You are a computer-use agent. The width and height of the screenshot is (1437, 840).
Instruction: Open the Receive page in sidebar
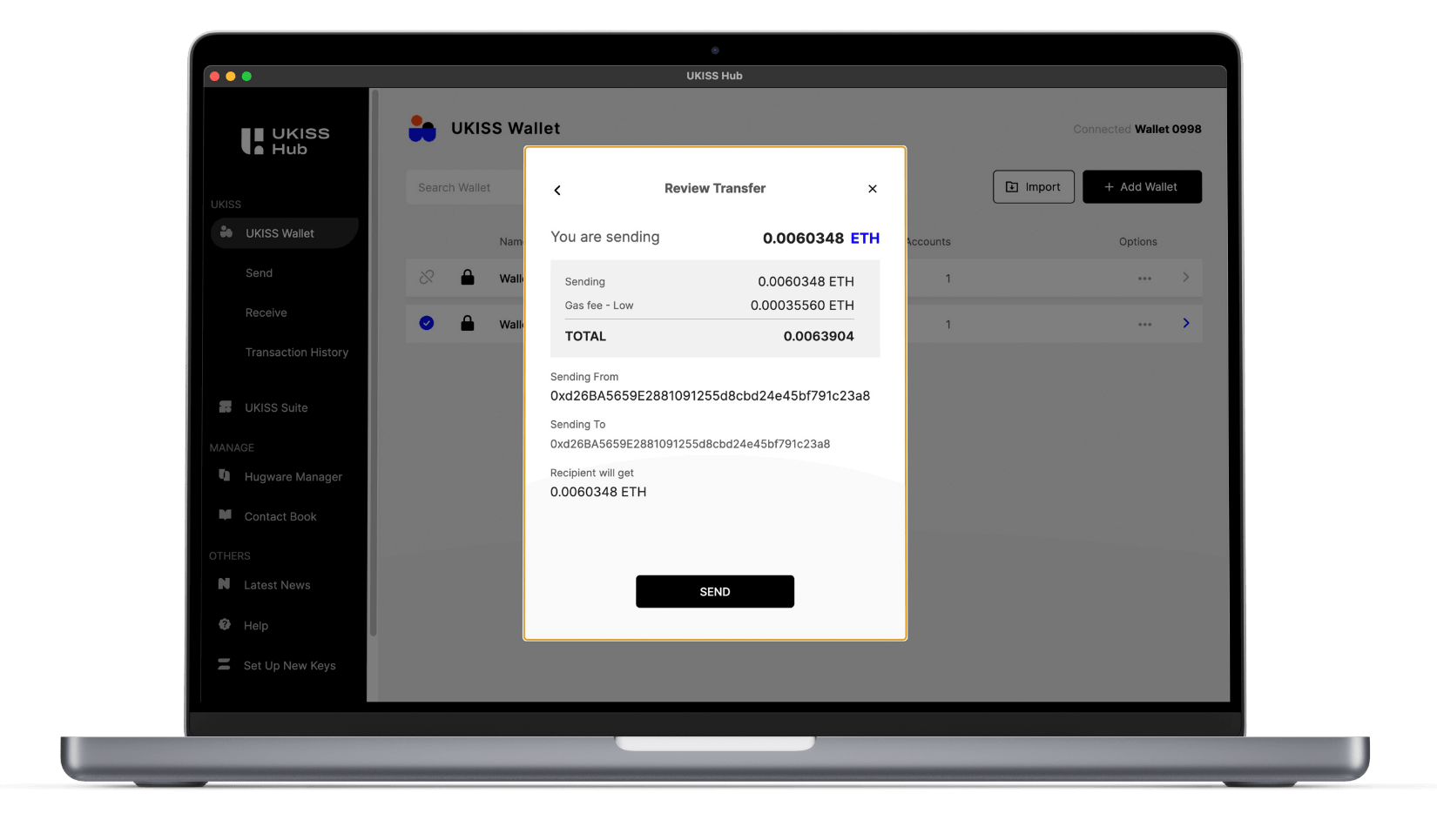coord(266,312)
